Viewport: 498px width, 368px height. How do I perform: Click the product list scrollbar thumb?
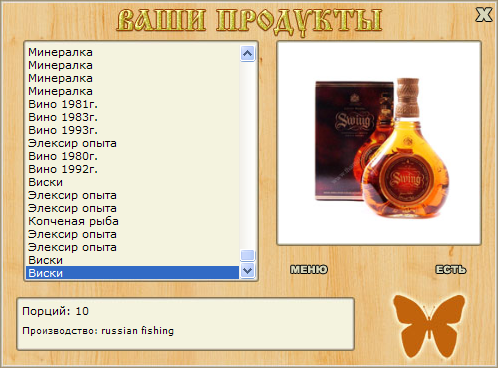click(247, 255)
